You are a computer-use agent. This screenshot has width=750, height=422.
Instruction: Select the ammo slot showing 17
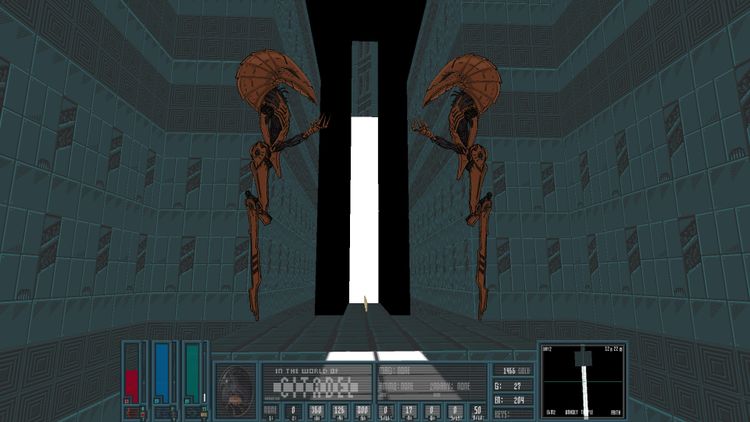click(x=408, y=411)
